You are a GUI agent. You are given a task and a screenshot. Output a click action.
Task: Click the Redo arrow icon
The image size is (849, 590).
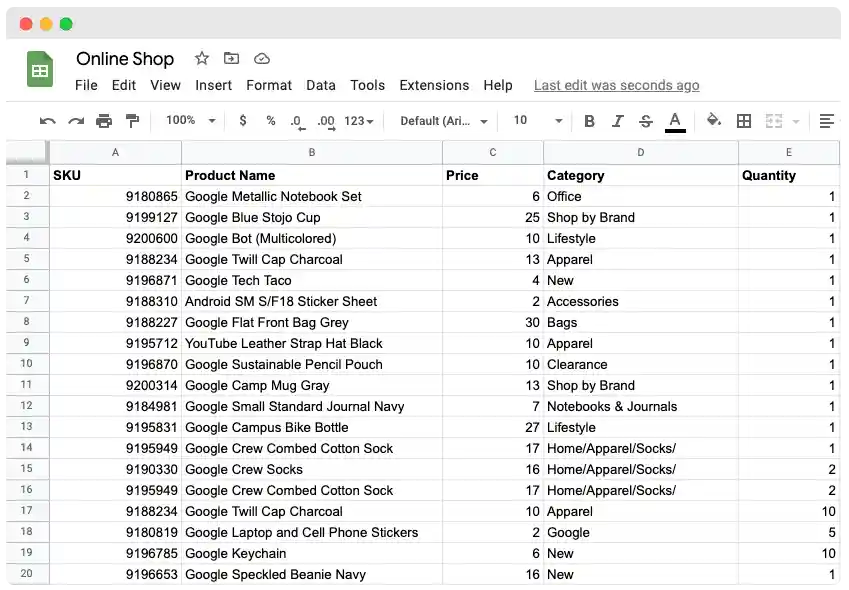(76, 121)
